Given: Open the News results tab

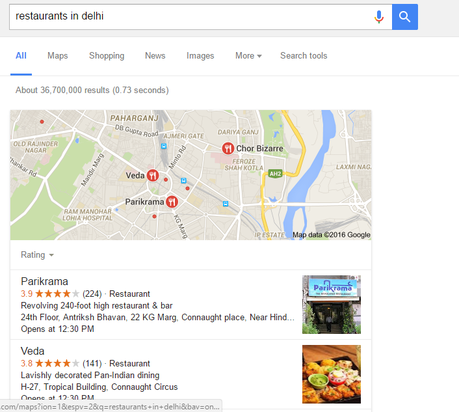Looking at the screenshot, I should [x=155, y=56].
